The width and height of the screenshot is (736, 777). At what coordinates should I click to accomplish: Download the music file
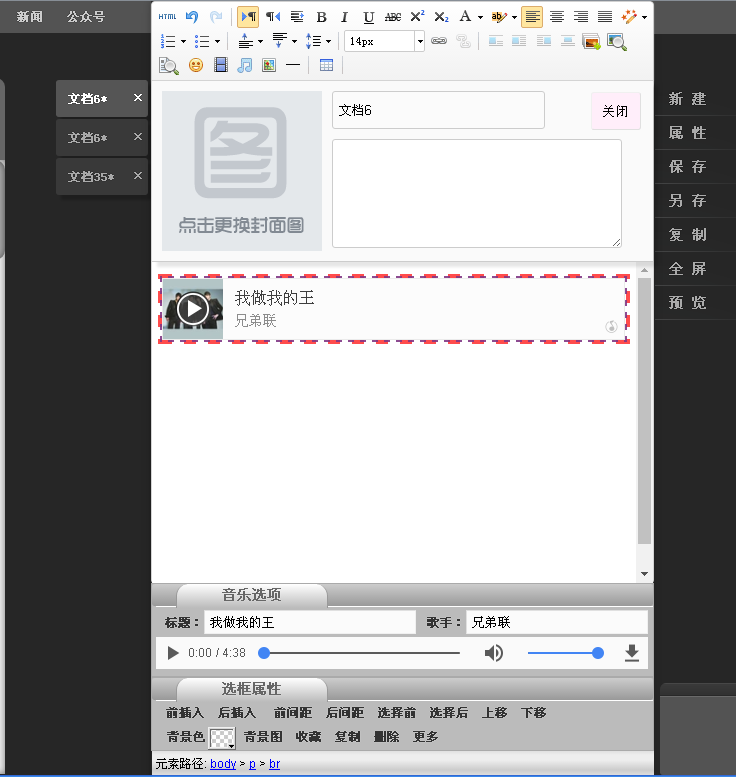pos(631,653)
